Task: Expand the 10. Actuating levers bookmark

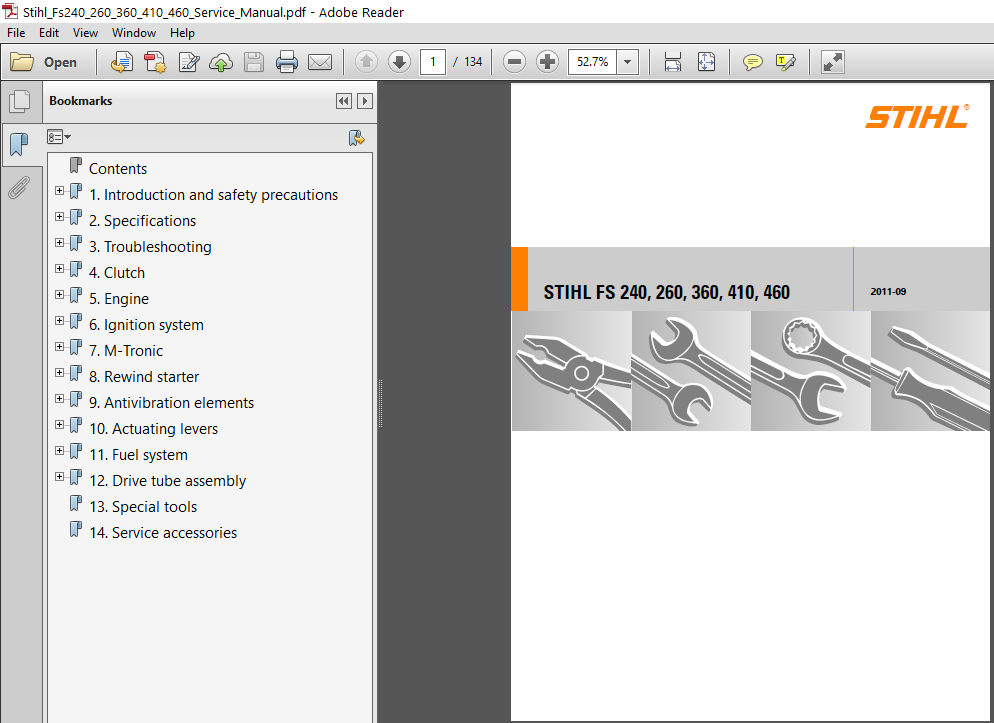Action: pyautogui.click(x=59, y=424)
